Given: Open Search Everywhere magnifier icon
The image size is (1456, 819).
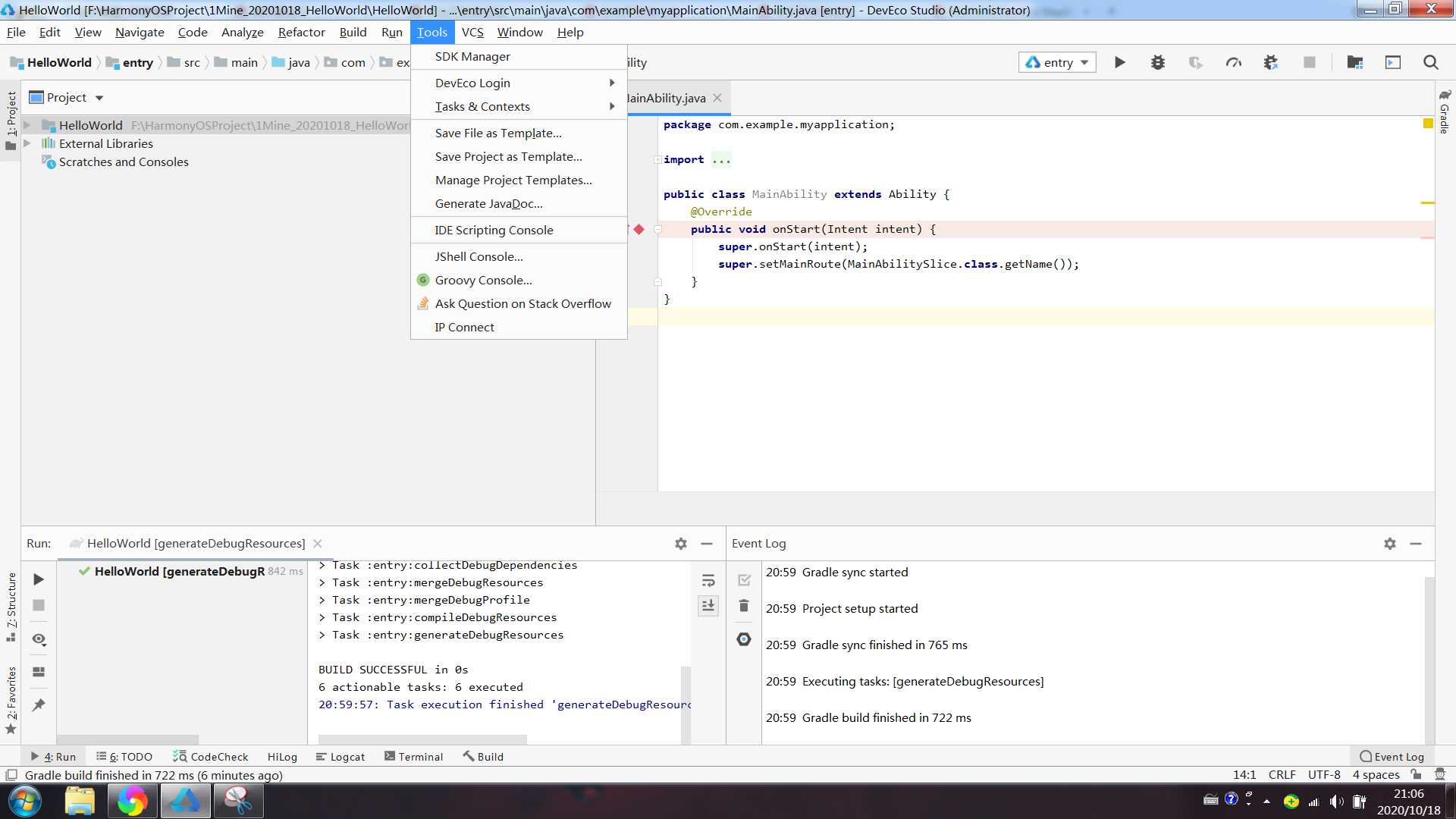Looking at the screenshot, I should 1431,62.
